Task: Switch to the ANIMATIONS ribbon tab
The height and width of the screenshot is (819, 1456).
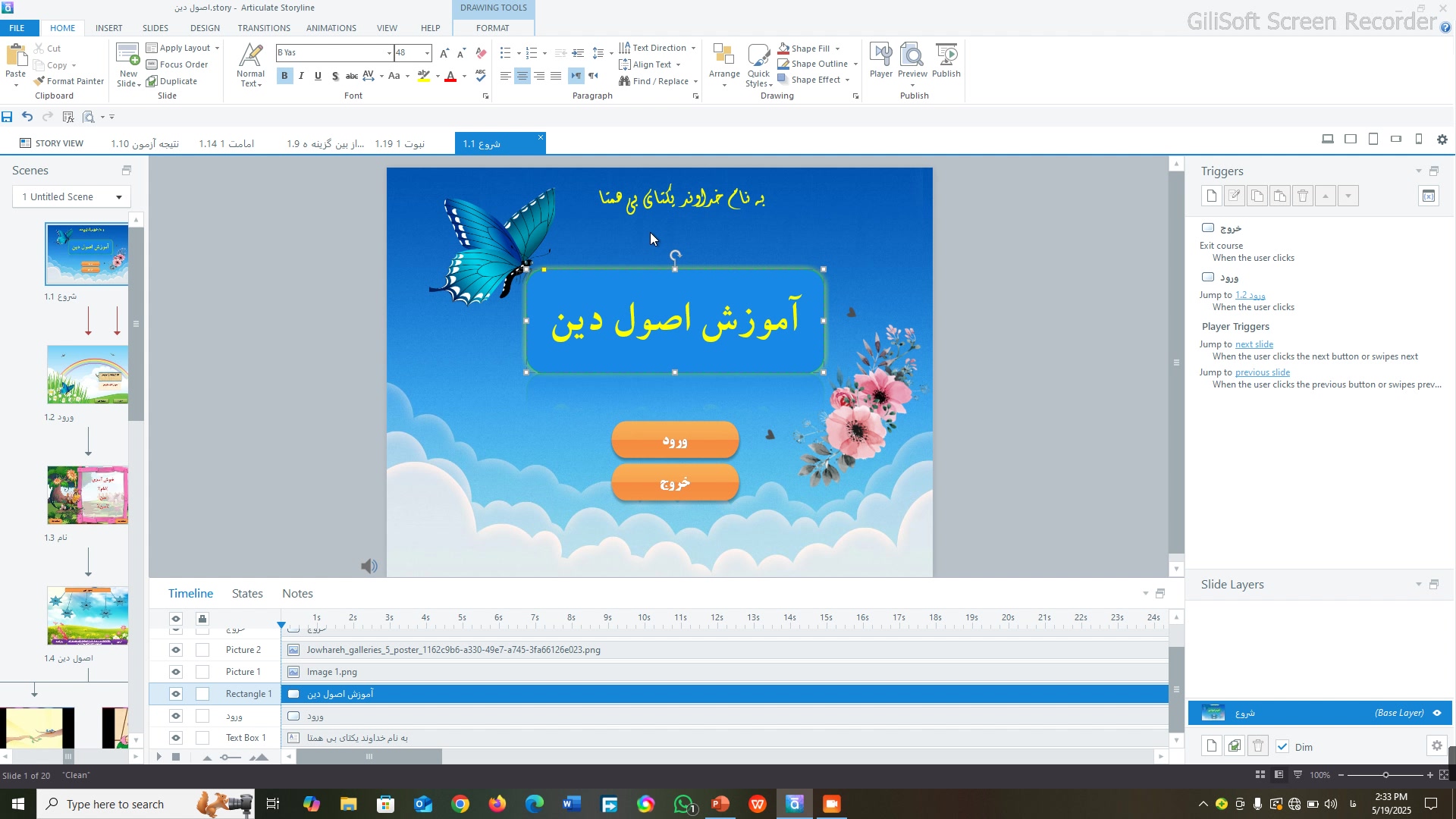Action: pos(331,28)
